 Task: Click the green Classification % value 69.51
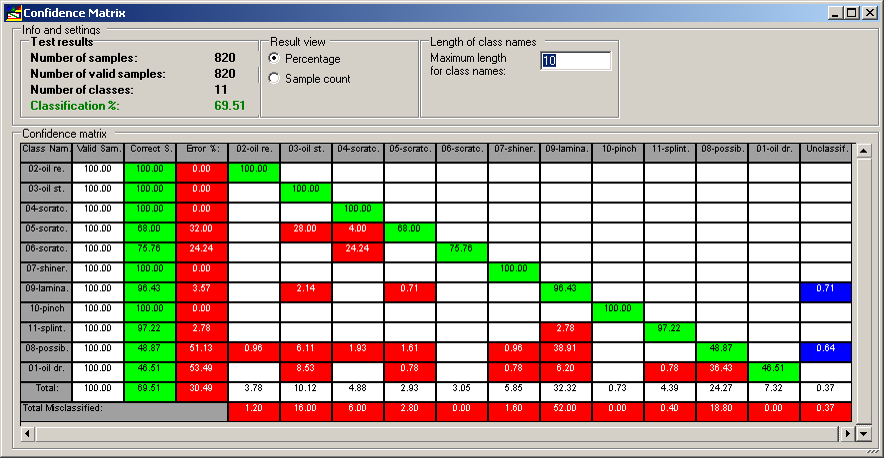pyautogui.click(x=229, y=106)
